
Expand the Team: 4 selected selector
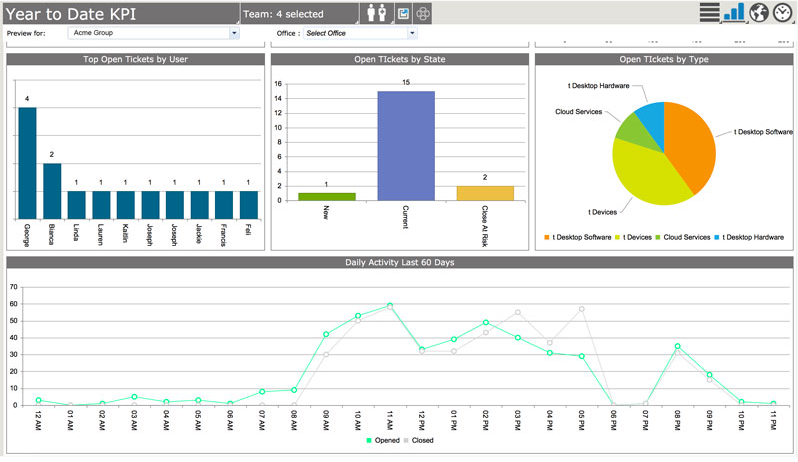[300, 14]
